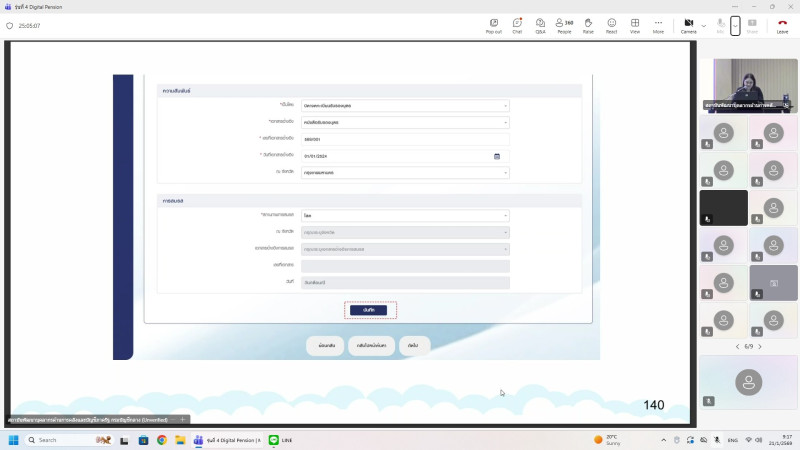Select the Digital Pension Teams taskbar item

pos(227,440)
